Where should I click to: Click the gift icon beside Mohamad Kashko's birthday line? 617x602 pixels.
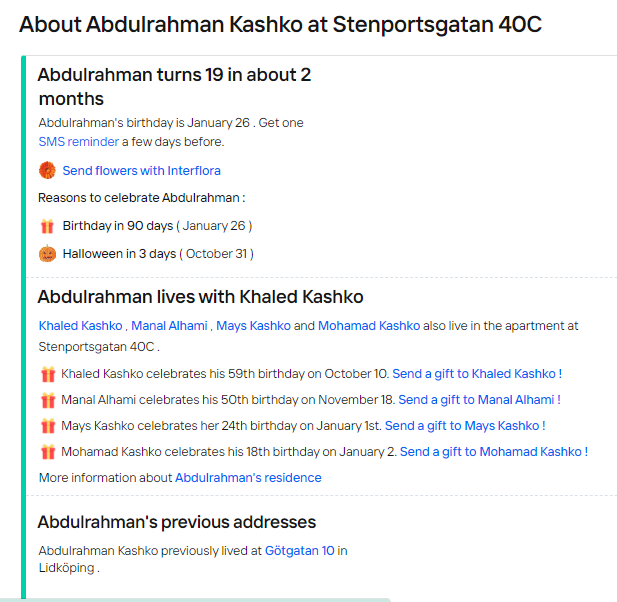(x=48, y=452)
